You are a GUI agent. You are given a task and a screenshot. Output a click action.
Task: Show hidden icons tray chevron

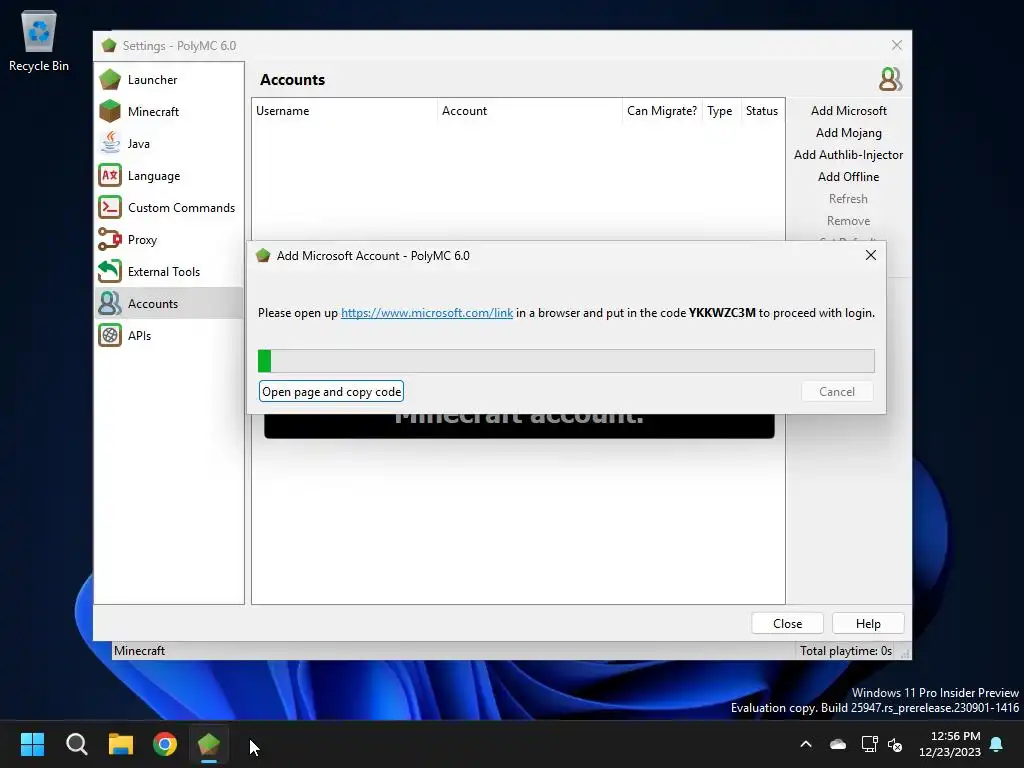tap(806, 744)
